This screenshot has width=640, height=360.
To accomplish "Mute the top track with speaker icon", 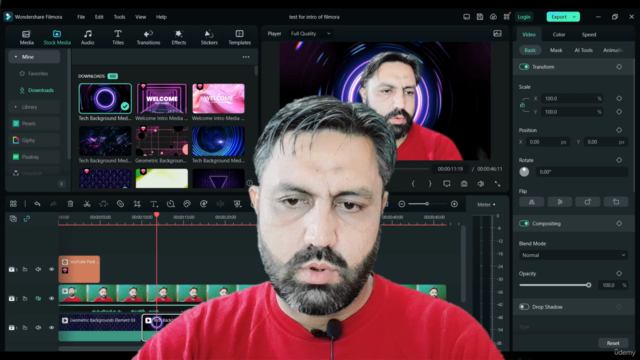I will point(38,269).
